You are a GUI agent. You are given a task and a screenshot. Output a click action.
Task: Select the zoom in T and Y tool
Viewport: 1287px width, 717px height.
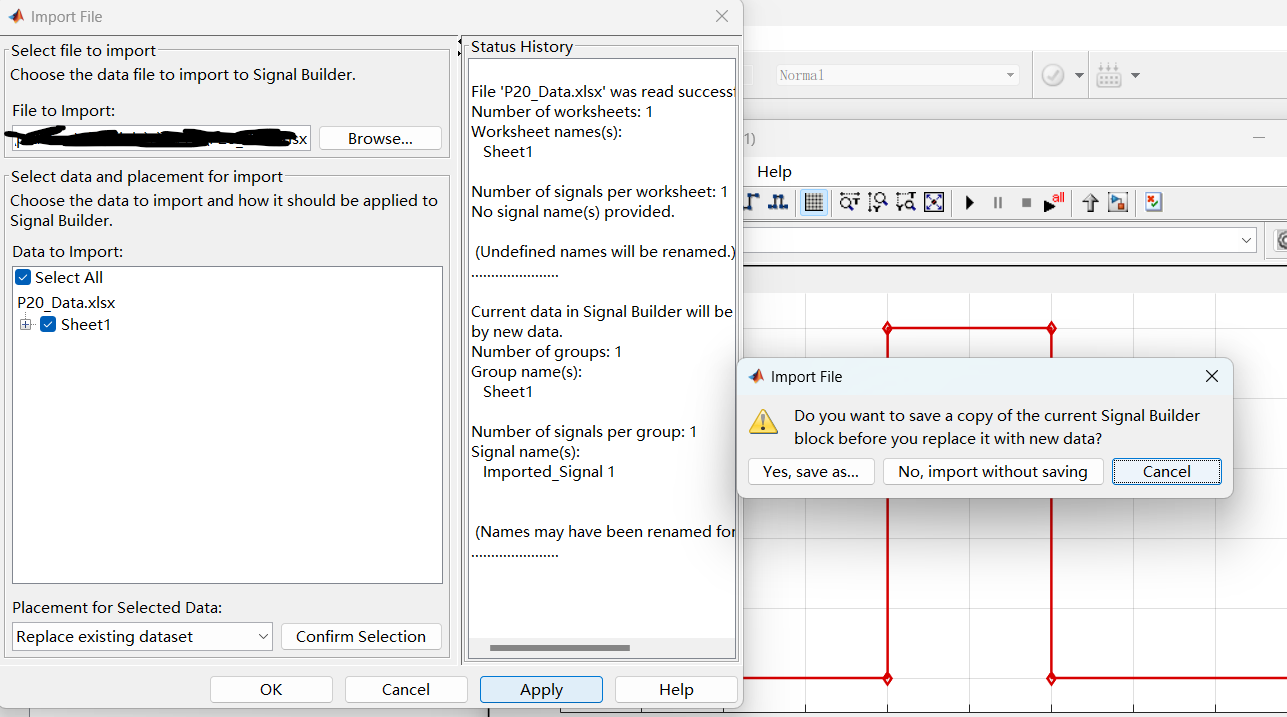(x=906, y=203)
